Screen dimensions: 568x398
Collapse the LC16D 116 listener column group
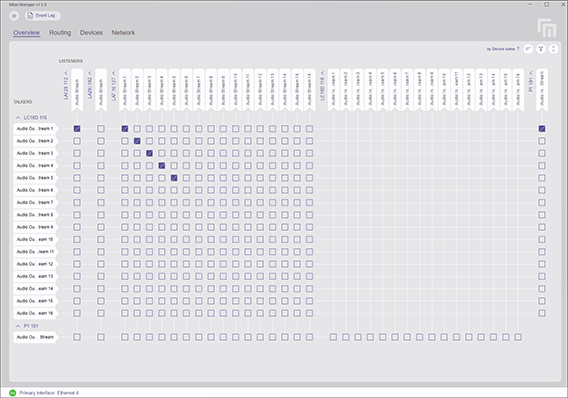click(x=322, y=73)
